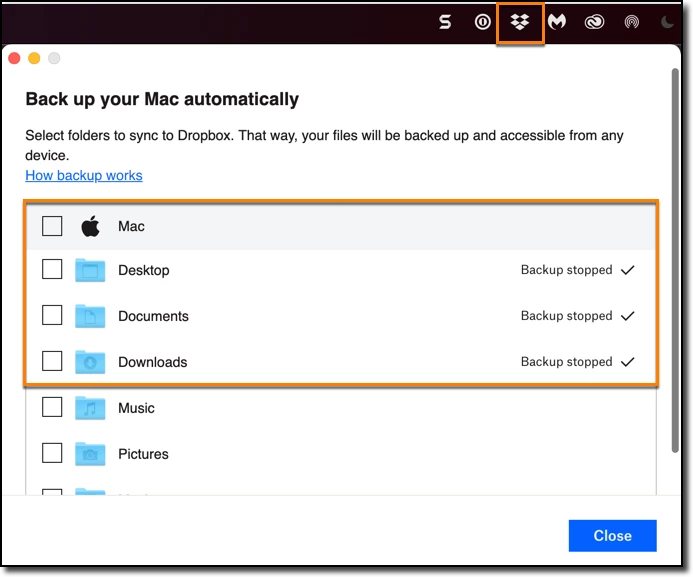This screenshot has height=577, width=693.
Task: Click the Pictures folder icon
Action: tap(90, 454)
